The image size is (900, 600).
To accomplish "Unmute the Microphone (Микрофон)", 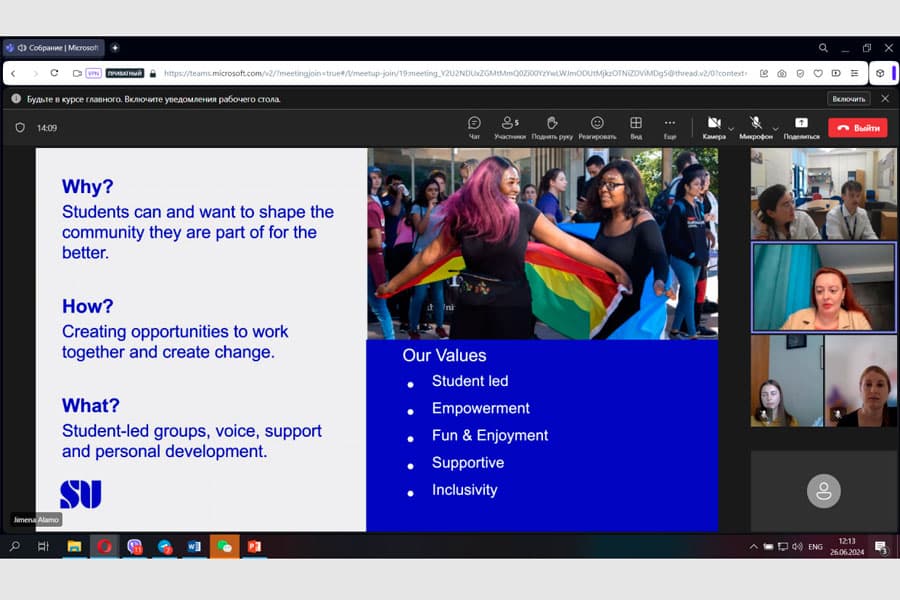I will click(x=756, y=126).
